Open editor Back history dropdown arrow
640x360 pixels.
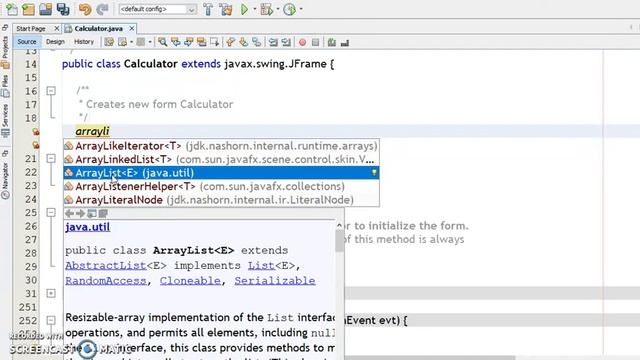[131, 42]
